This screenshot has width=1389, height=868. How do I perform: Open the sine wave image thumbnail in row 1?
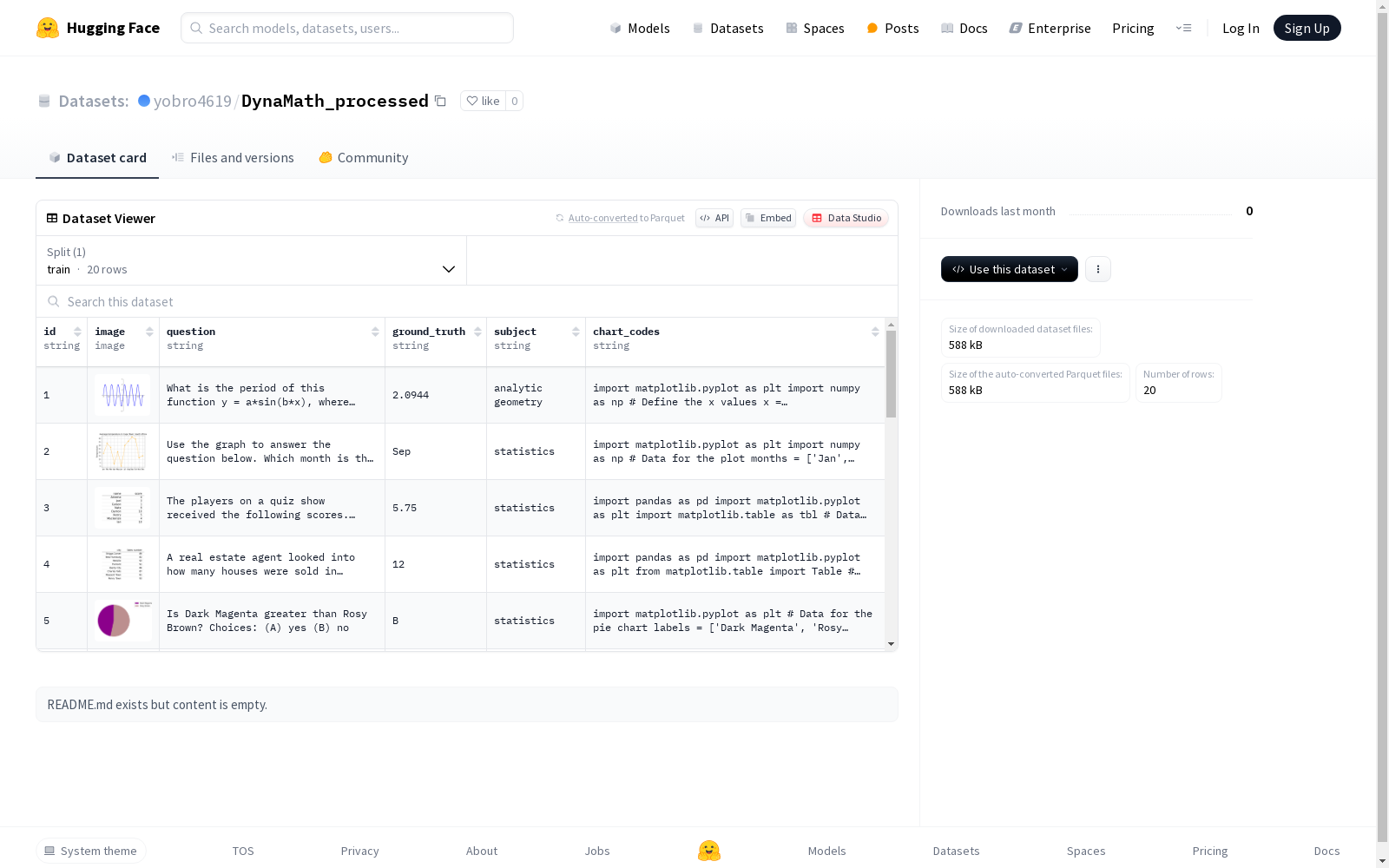pos(122,395)
